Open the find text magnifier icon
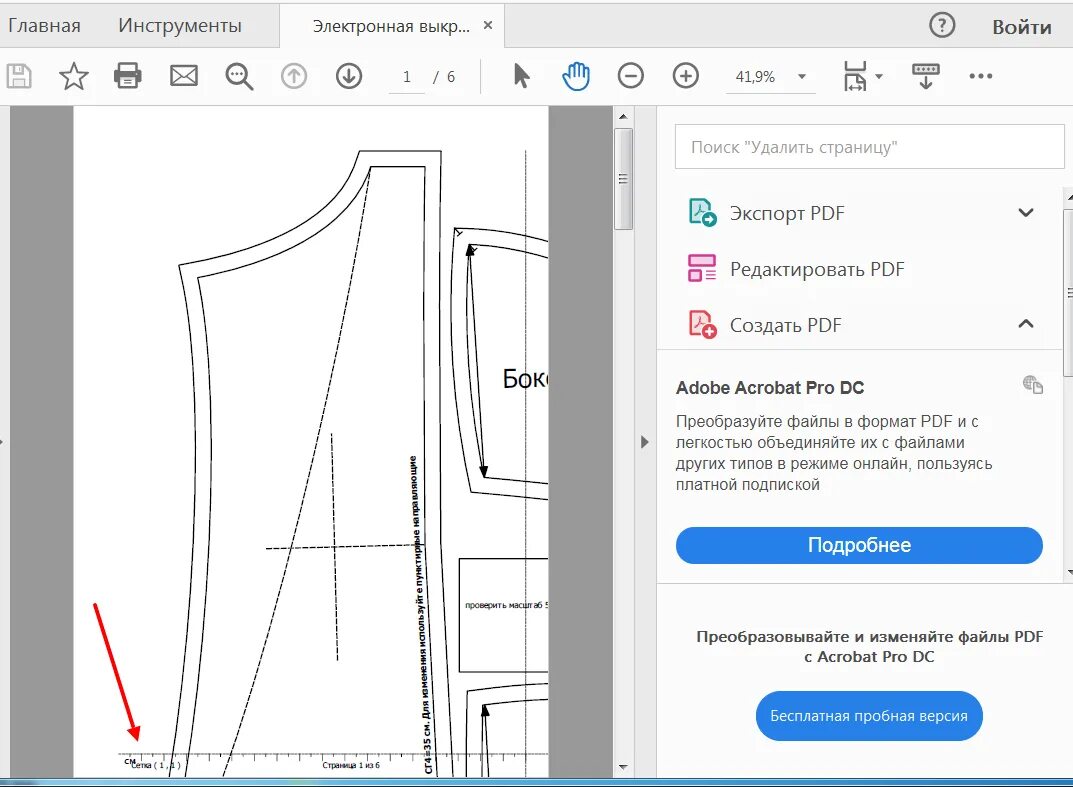Screen dimensions: 1073x787 [x=239, y=77]
